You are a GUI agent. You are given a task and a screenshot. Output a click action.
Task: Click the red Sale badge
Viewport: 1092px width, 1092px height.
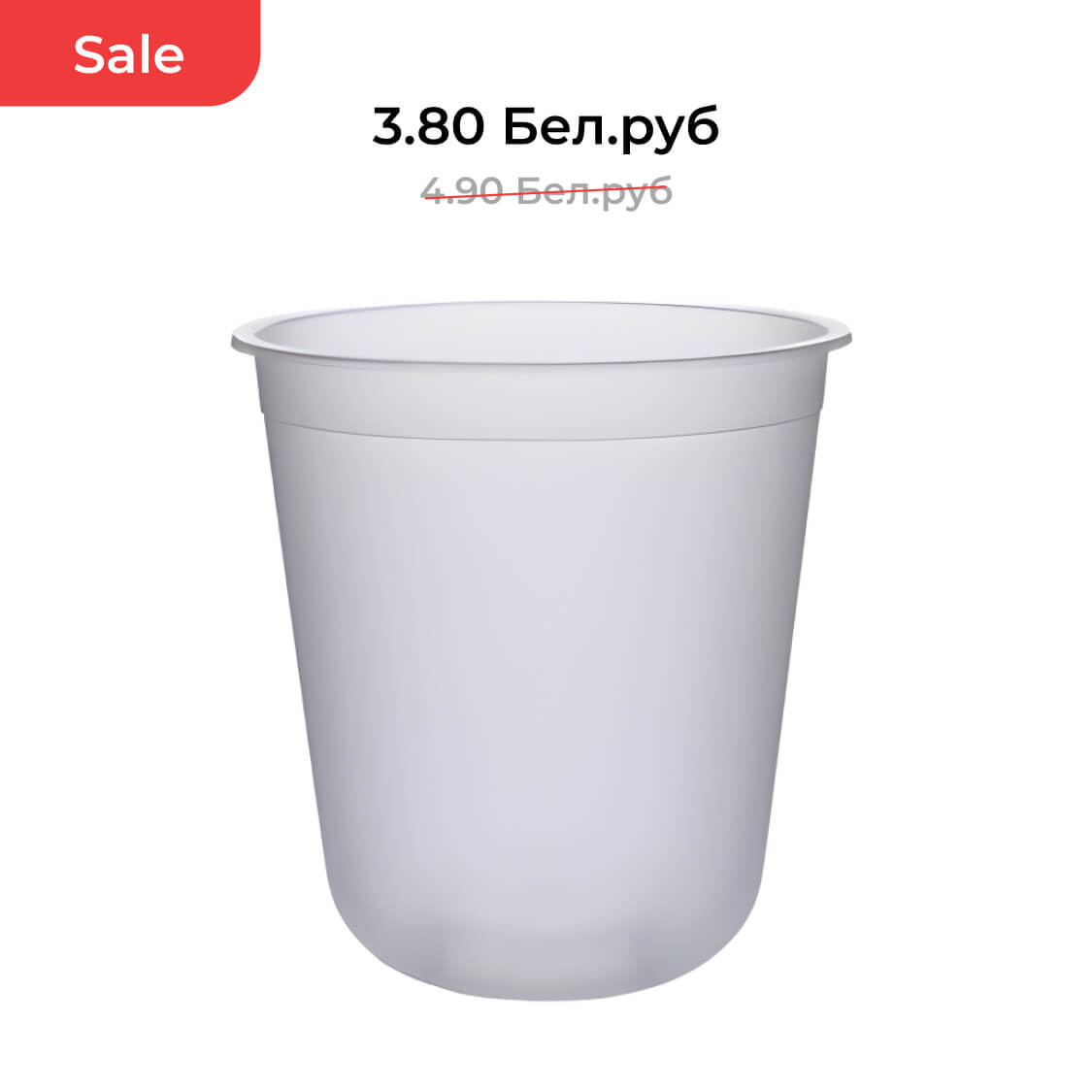(129, 53)
